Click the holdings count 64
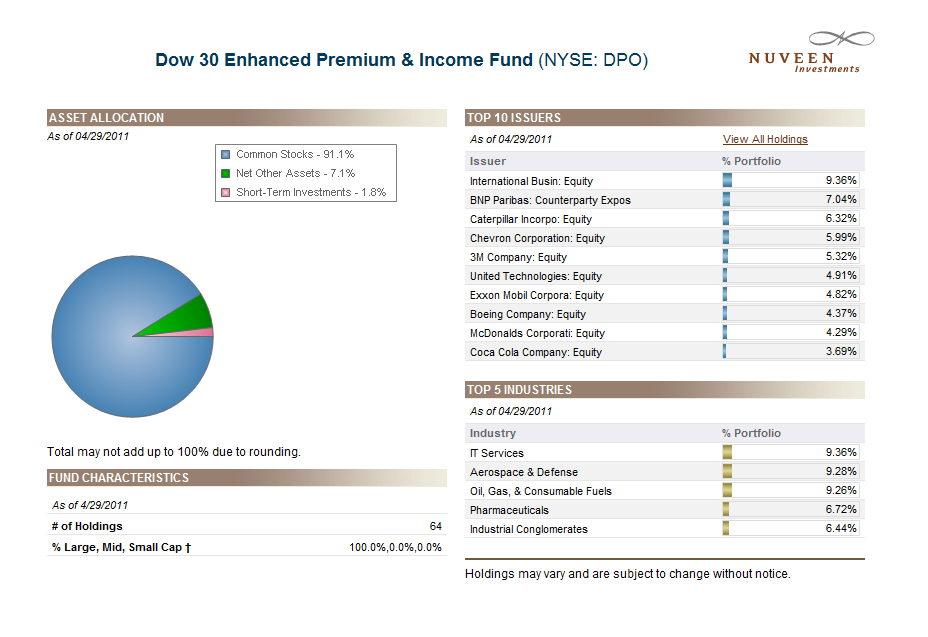The height and width of the screenshot is (637, 928). pos(436,526)
